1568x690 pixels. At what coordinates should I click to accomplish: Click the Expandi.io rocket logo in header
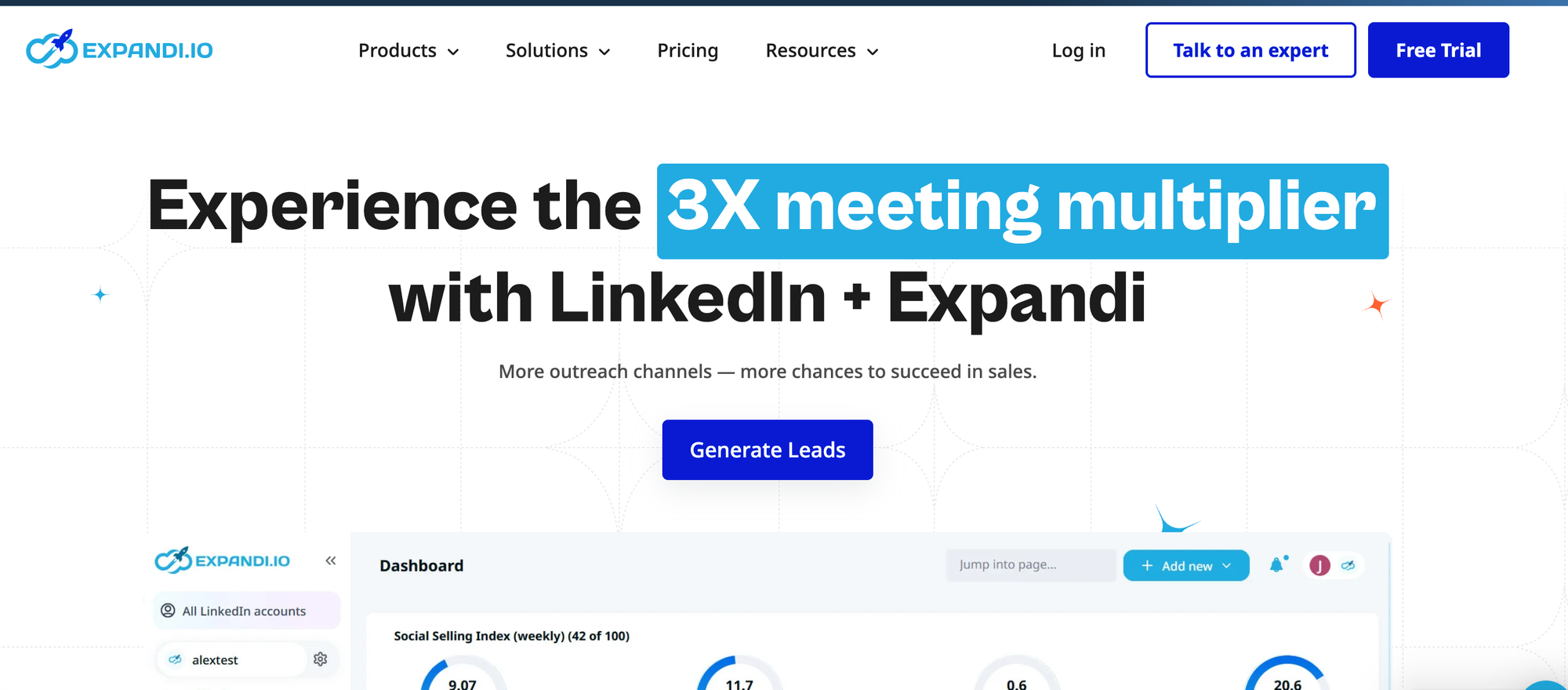pyautogui.click(x=119, y=50)
